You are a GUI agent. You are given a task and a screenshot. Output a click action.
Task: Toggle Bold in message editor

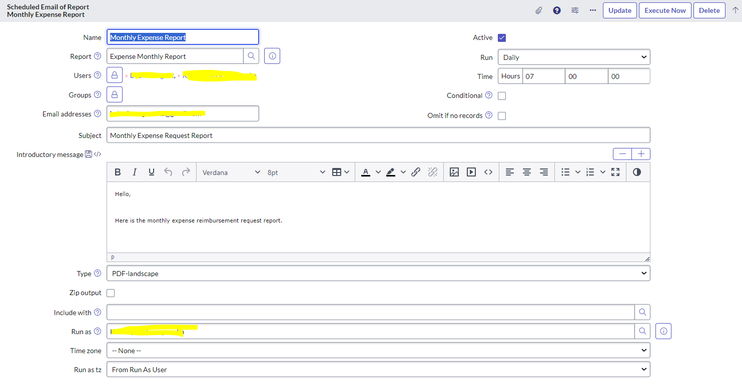117,172
